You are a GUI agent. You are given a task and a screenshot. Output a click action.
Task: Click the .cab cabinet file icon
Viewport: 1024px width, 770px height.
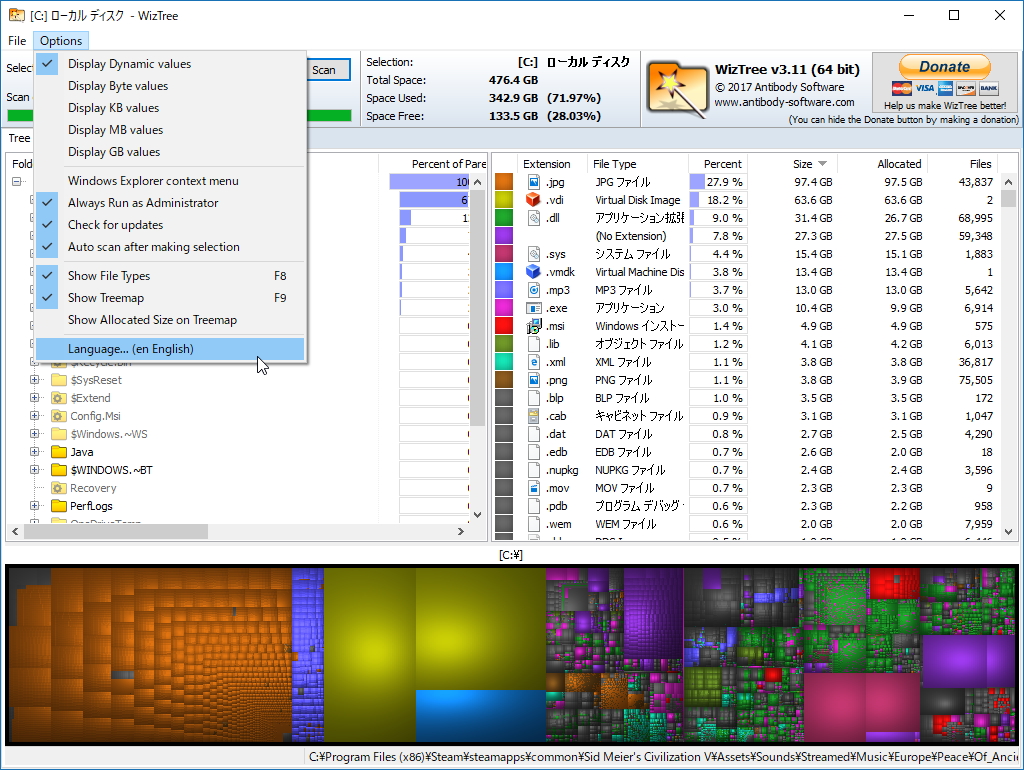point(534,416)
